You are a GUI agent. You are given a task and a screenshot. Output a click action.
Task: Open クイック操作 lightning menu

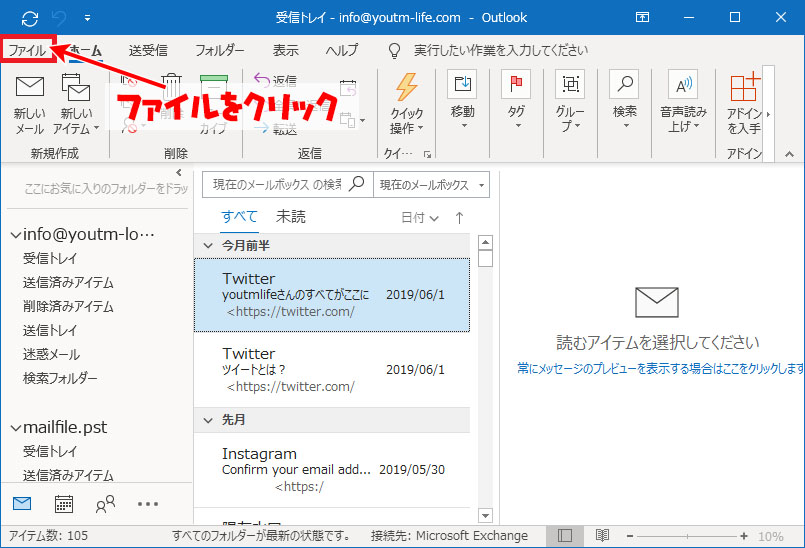coord(407,104)
